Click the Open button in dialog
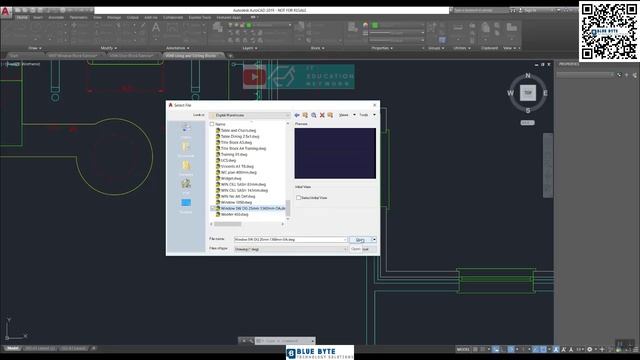This screenshot has width=640, height=360. click(x=360, y=240)
